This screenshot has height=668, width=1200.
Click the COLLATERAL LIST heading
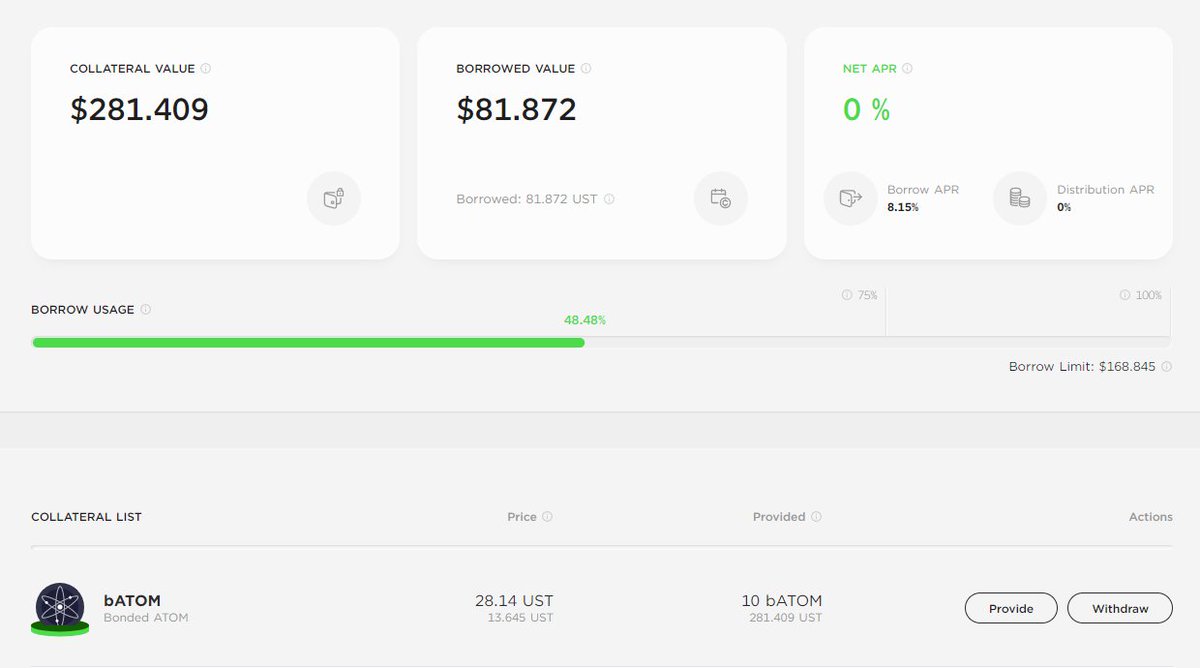(x=87, y=517)
